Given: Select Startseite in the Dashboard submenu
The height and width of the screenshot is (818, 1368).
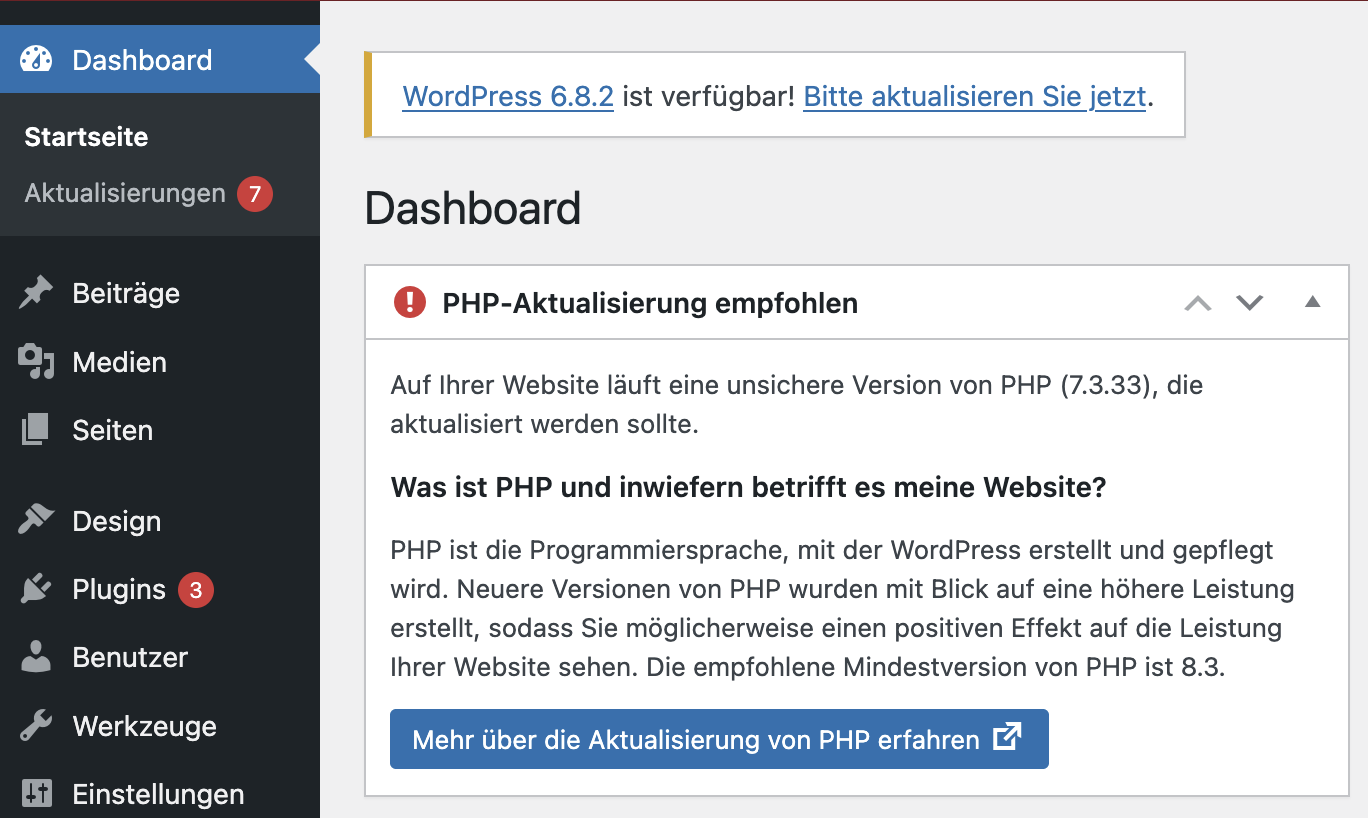Looking at the screenshot, I should pos(86,137).
